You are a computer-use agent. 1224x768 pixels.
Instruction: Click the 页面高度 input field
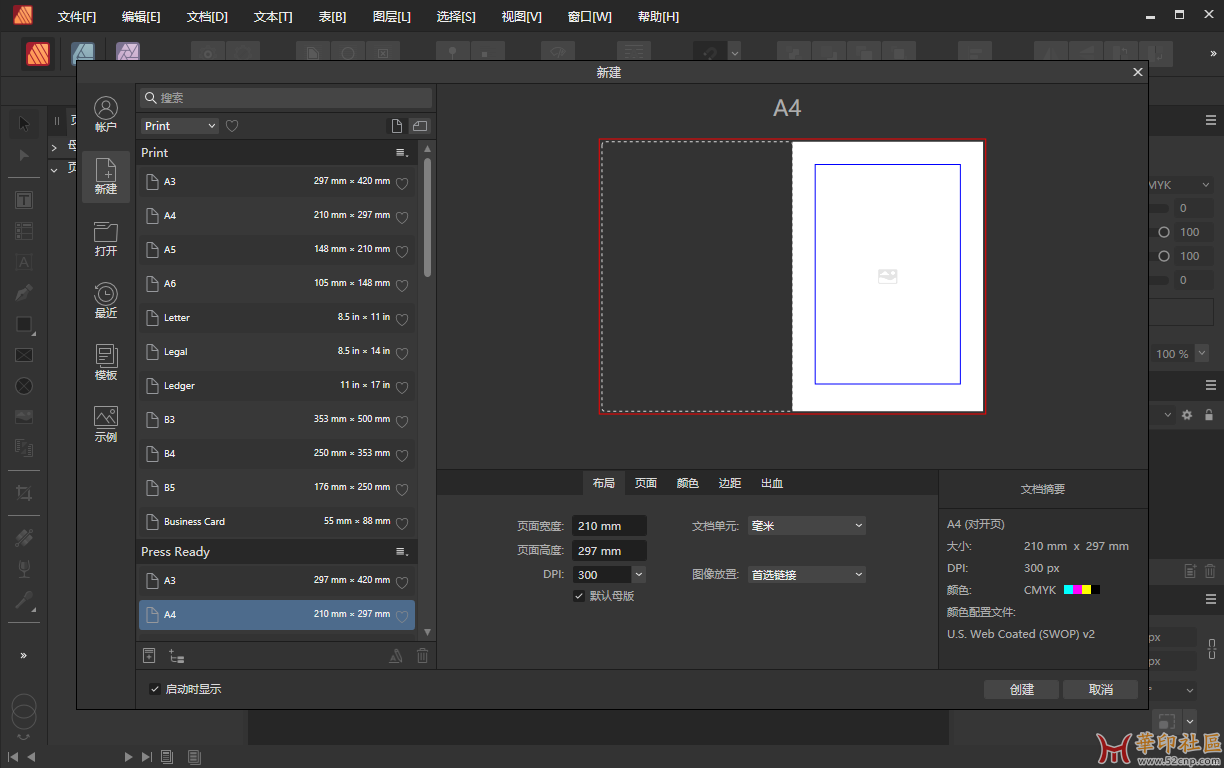pos(609,551)
